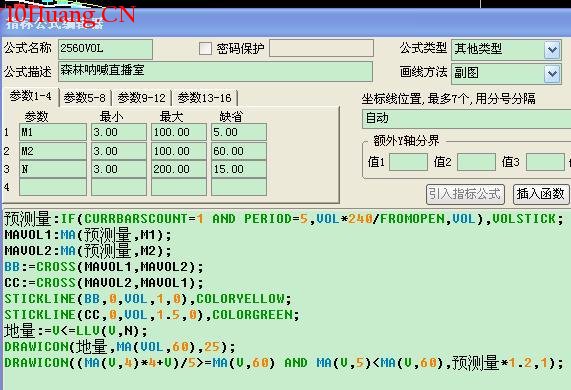
Task: Switch to the 参数9-12 tab
Action: click(x=141, y=98)
